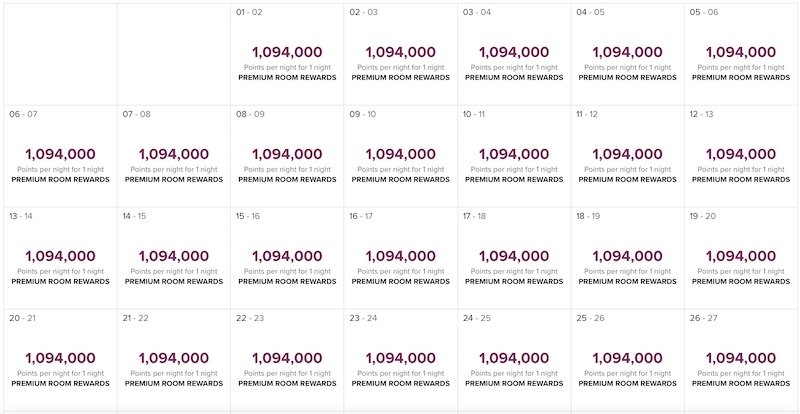Pick the 12 - 13 night reward
This screenshot has width=800, height=414.
pos(741,156)
